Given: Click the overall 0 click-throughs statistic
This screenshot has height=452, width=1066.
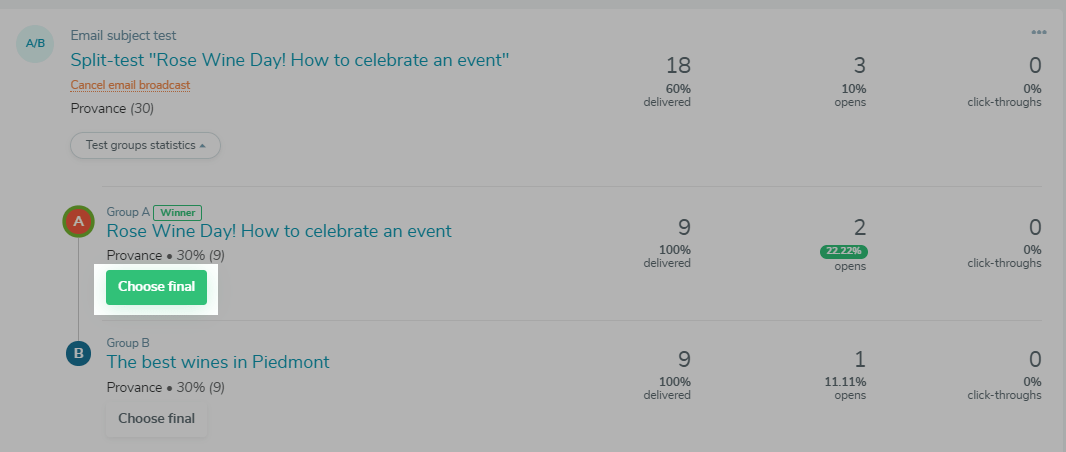Looking at the screenshot, I should (1034, 66).
